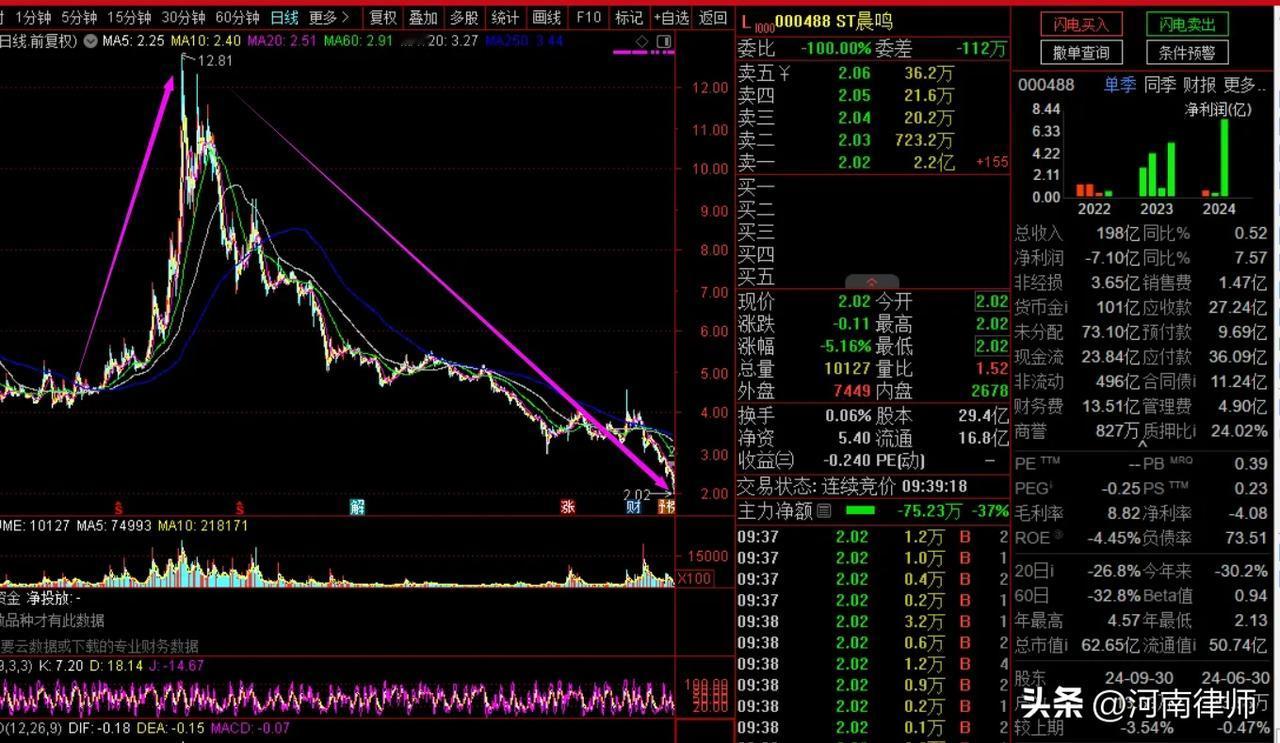Click 卖二 price 2.03 row
The image size is (1280, 743).
point(872,140)
